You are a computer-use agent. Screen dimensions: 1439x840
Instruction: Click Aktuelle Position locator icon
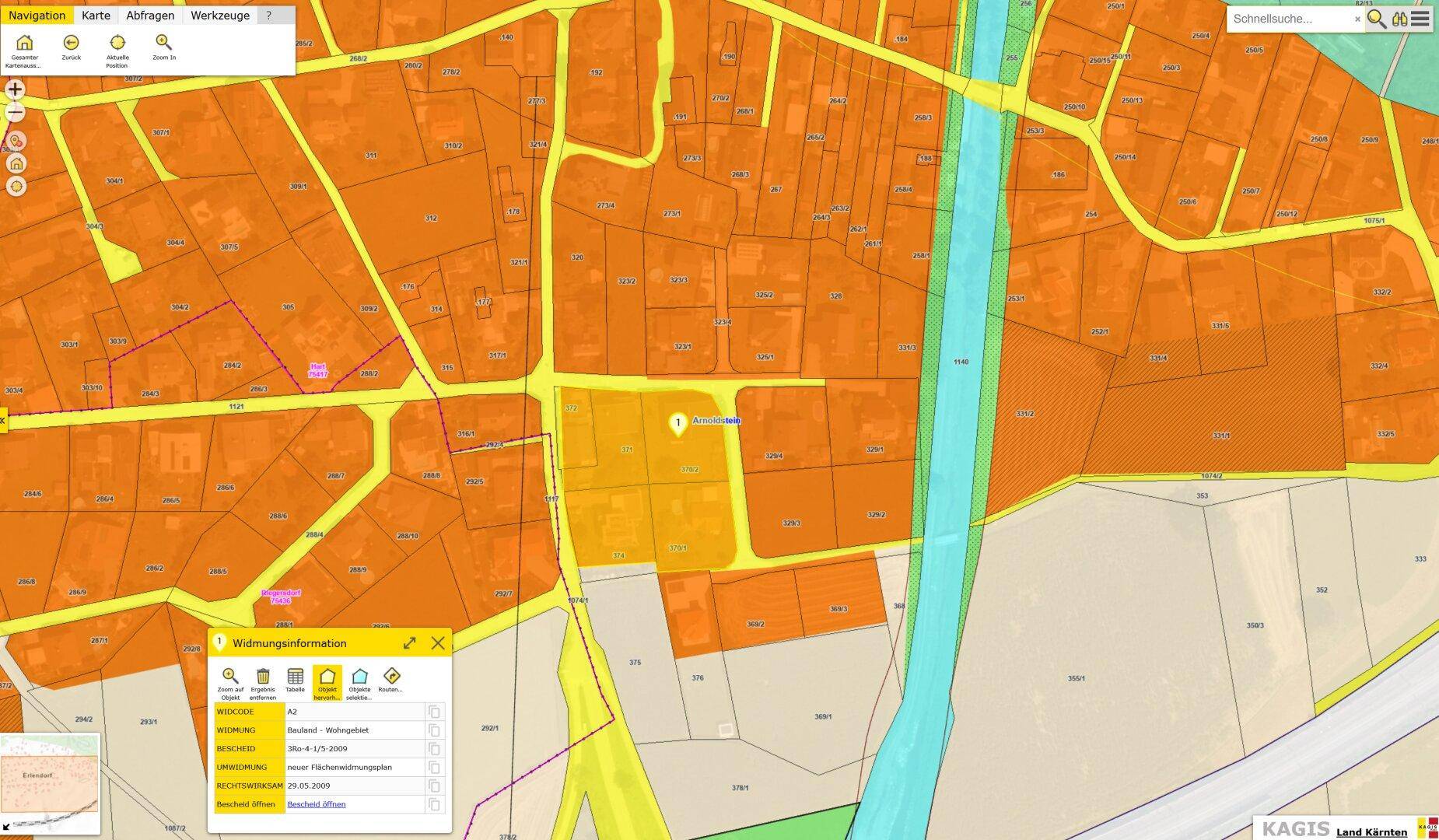tap(117, 43)
